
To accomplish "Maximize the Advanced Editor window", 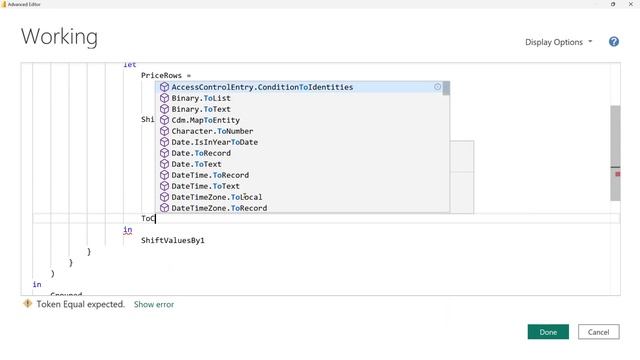I will 613,4.
